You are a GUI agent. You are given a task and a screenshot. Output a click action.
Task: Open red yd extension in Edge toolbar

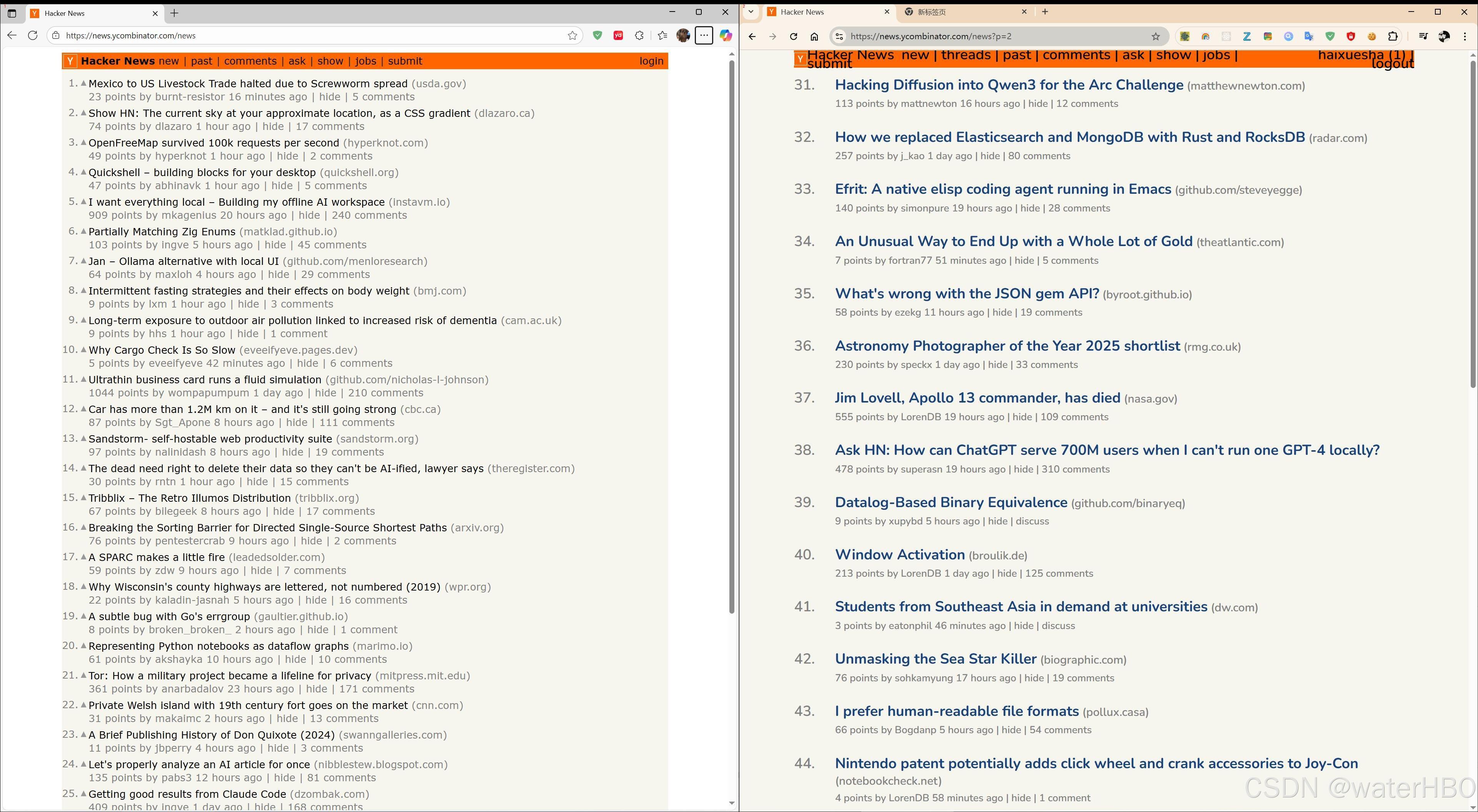[x=618, y=36]
